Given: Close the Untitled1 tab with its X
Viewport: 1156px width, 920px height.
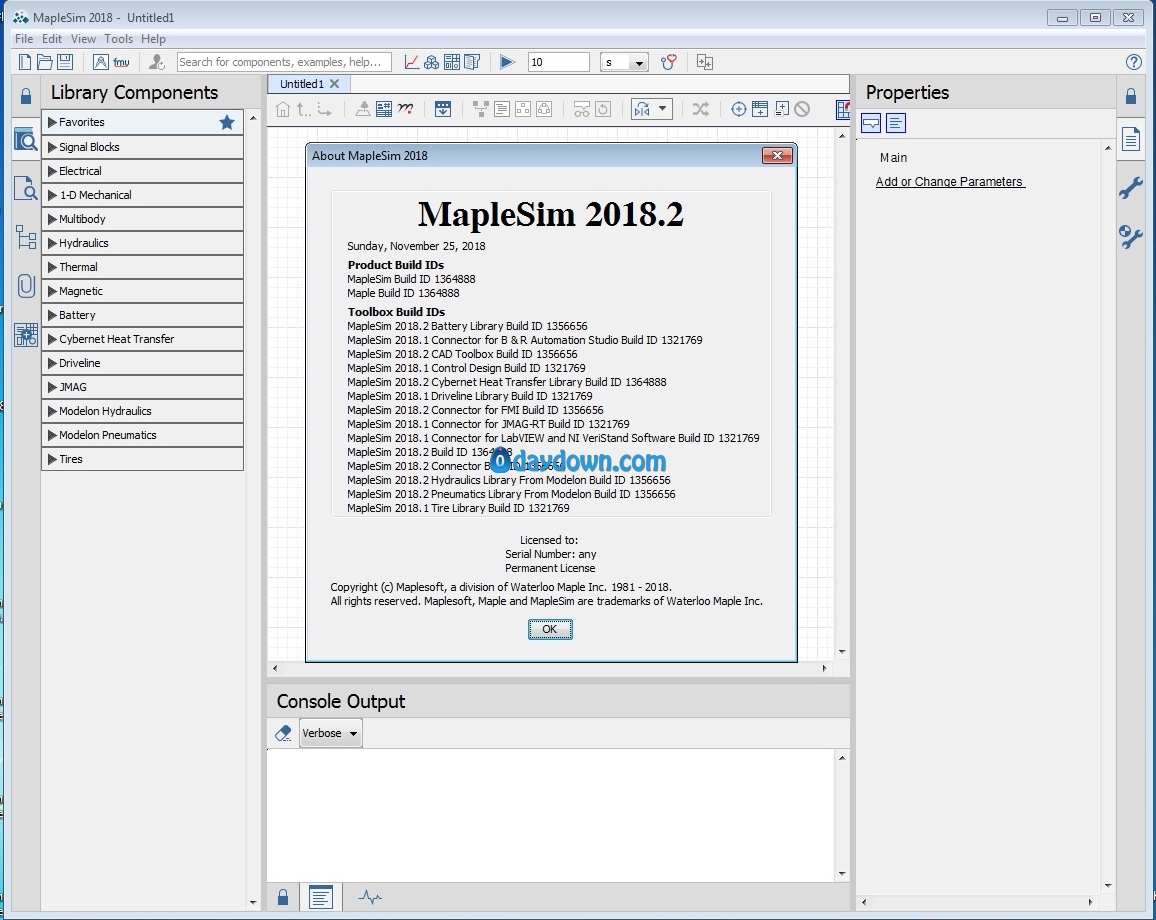Looking at the screenshot, I should tap(335, 84).
